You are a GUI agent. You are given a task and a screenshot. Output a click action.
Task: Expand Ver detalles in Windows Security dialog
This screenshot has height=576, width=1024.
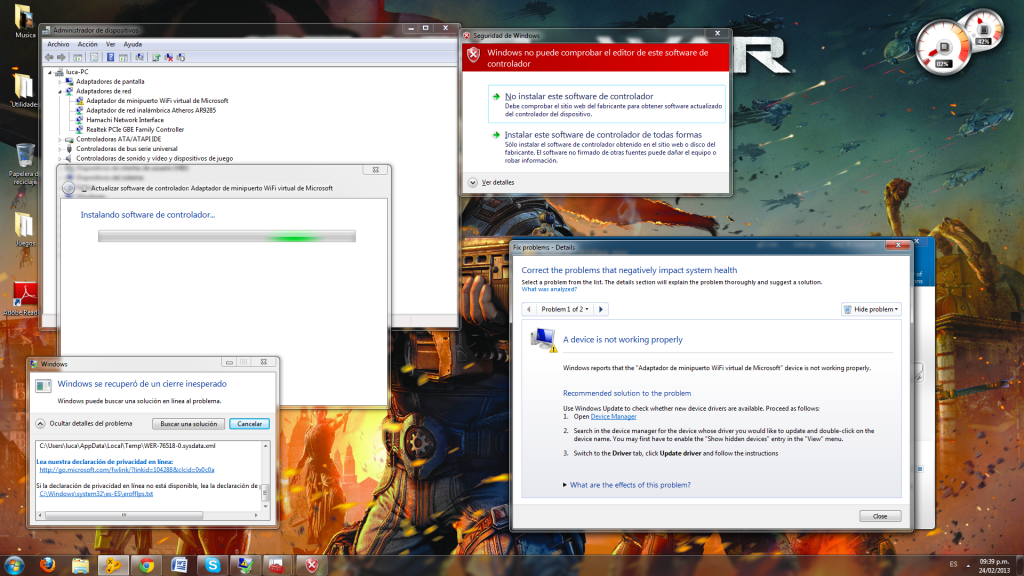tap(491, 183)
